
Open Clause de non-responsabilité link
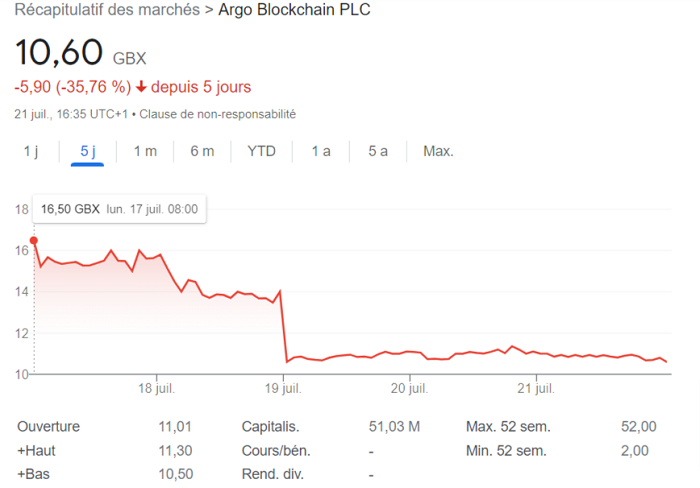tap(217, 114)
